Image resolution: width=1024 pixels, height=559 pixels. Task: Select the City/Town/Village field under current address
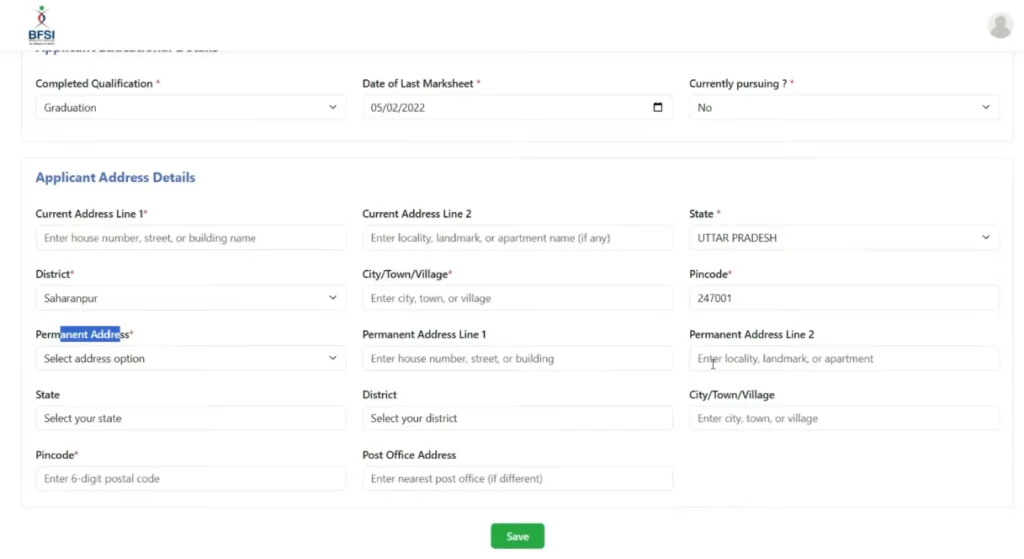click(517, 298)
